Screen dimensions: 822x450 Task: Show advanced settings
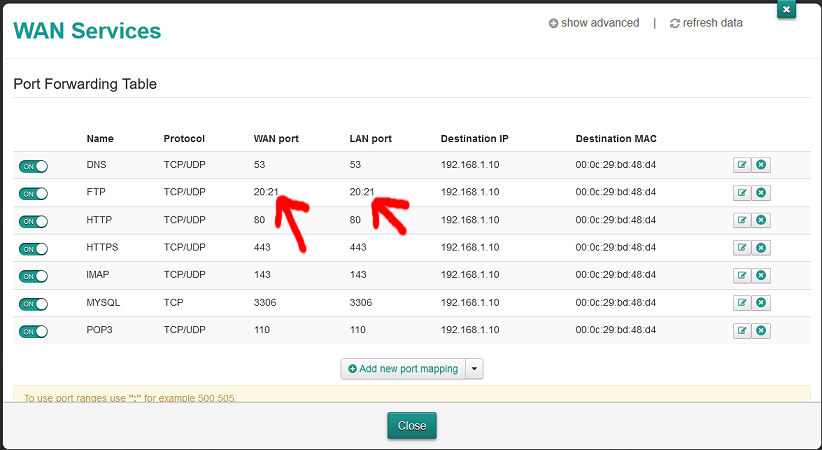click(x=594, y=23)
